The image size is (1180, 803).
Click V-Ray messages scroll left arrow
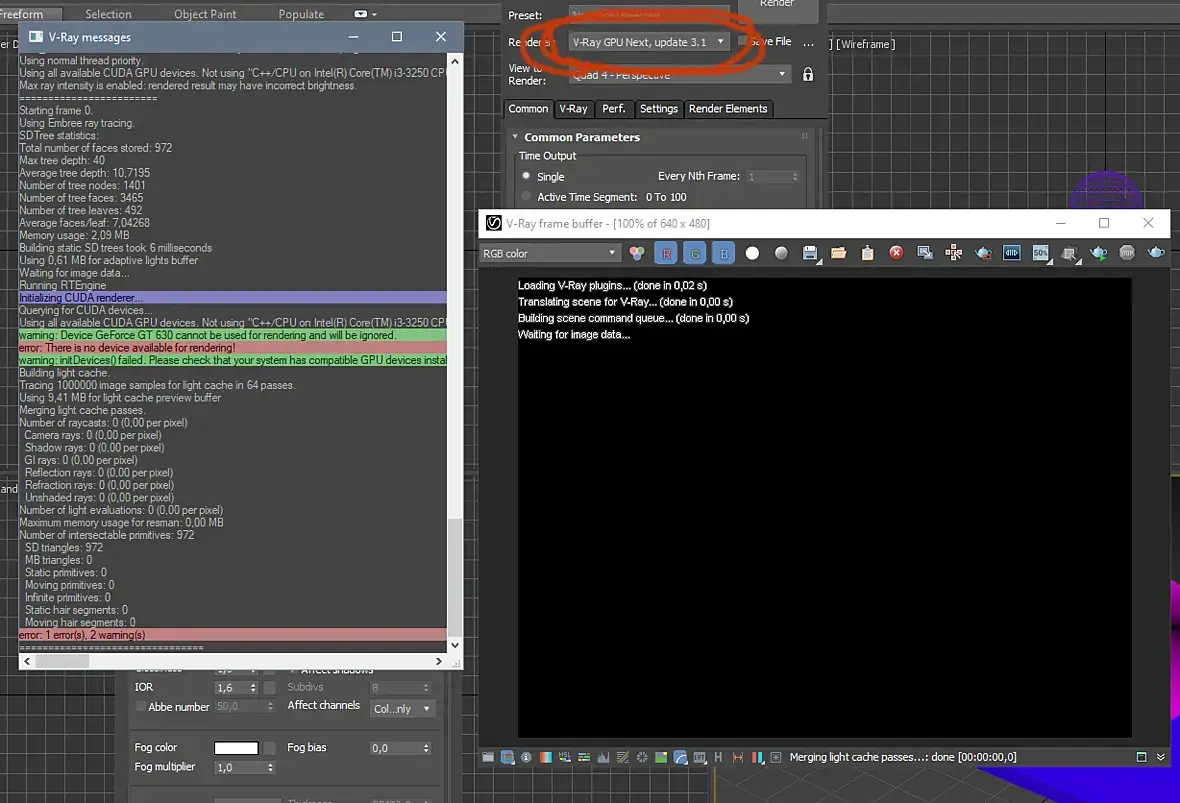[27, 661]
